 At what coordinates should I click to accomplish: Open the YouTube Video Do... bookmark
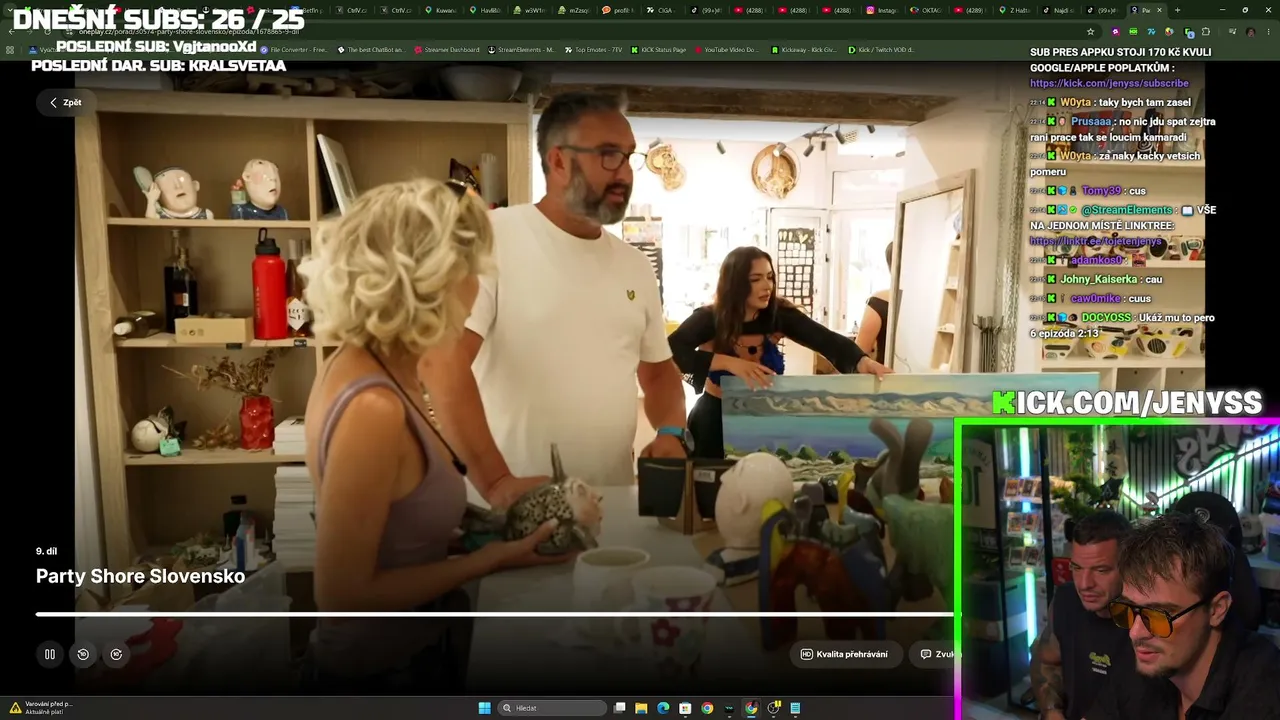(x=727, y=49)
